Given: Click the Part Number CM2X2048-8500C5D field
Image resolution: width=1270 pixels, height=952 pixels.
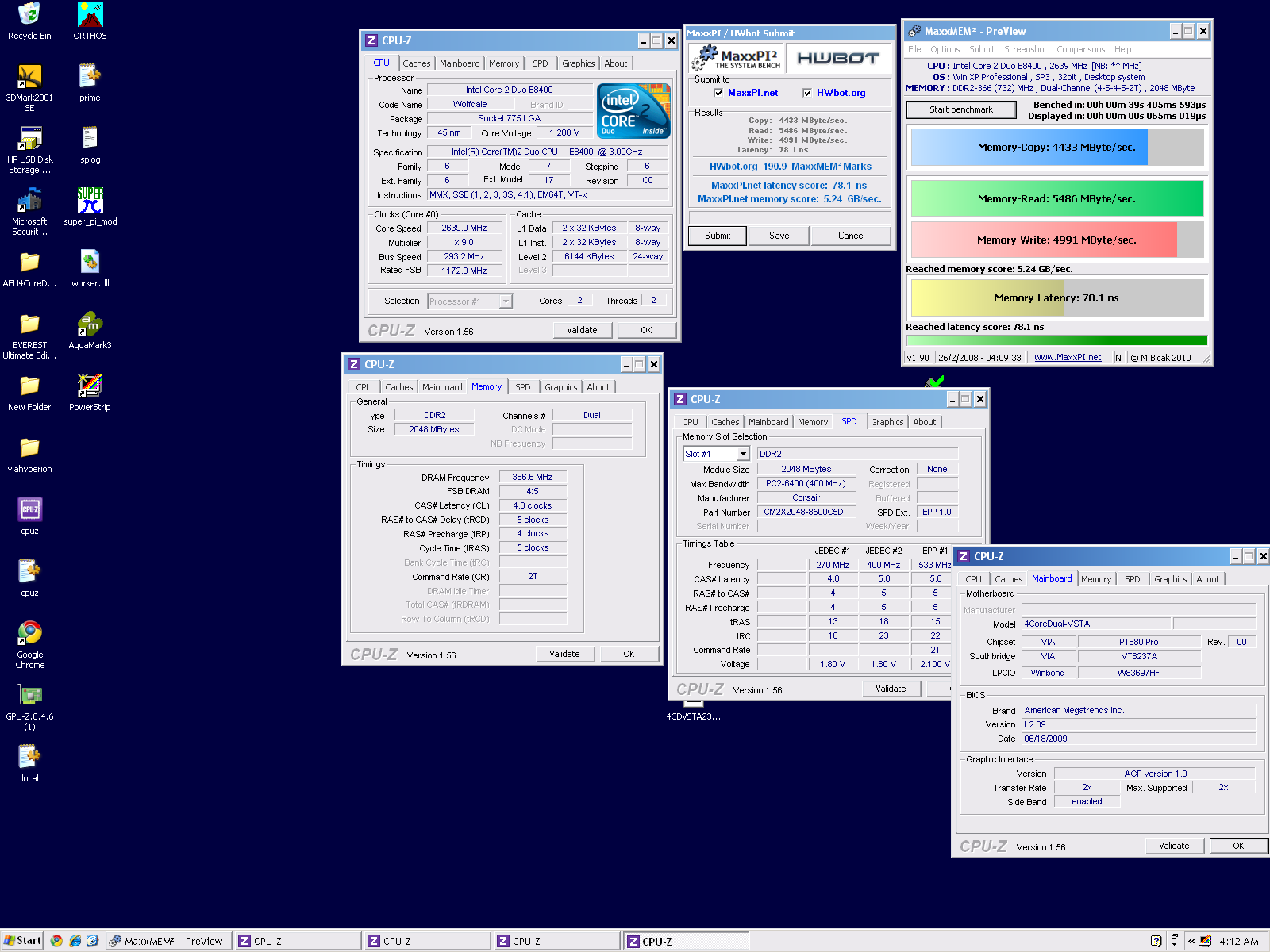Looking at the screenshot, I should 806,512.
